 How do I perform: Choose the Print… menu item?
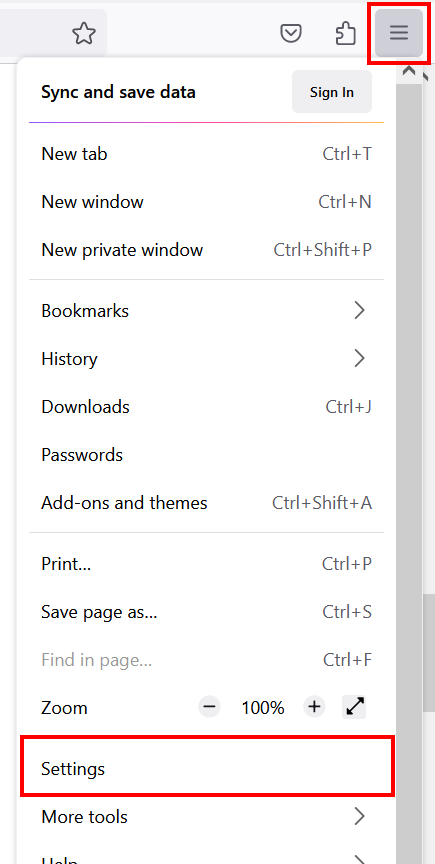pos(206,564)
